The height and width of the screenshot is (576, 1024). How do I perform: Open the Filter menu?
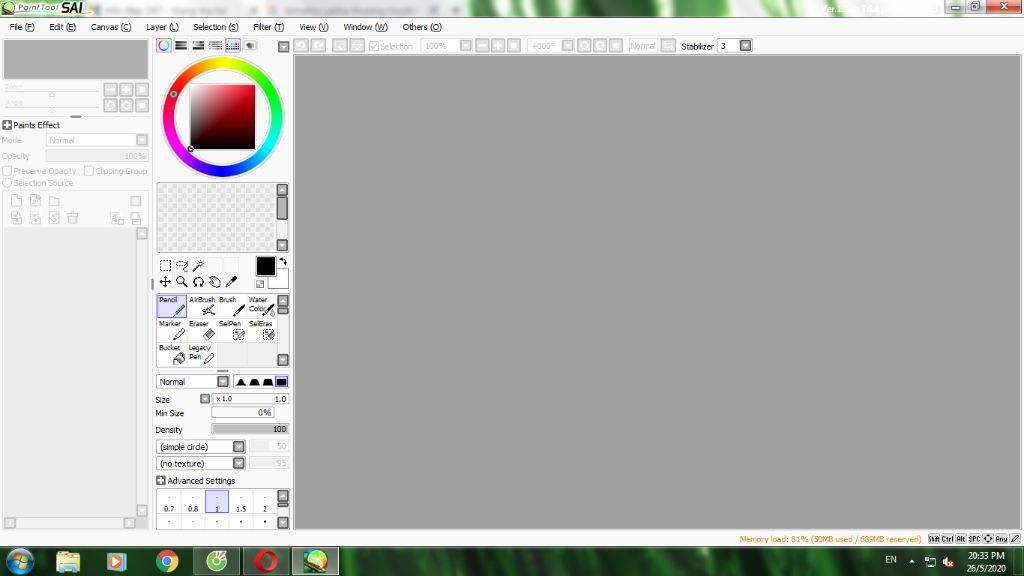(x=268, y=27)
